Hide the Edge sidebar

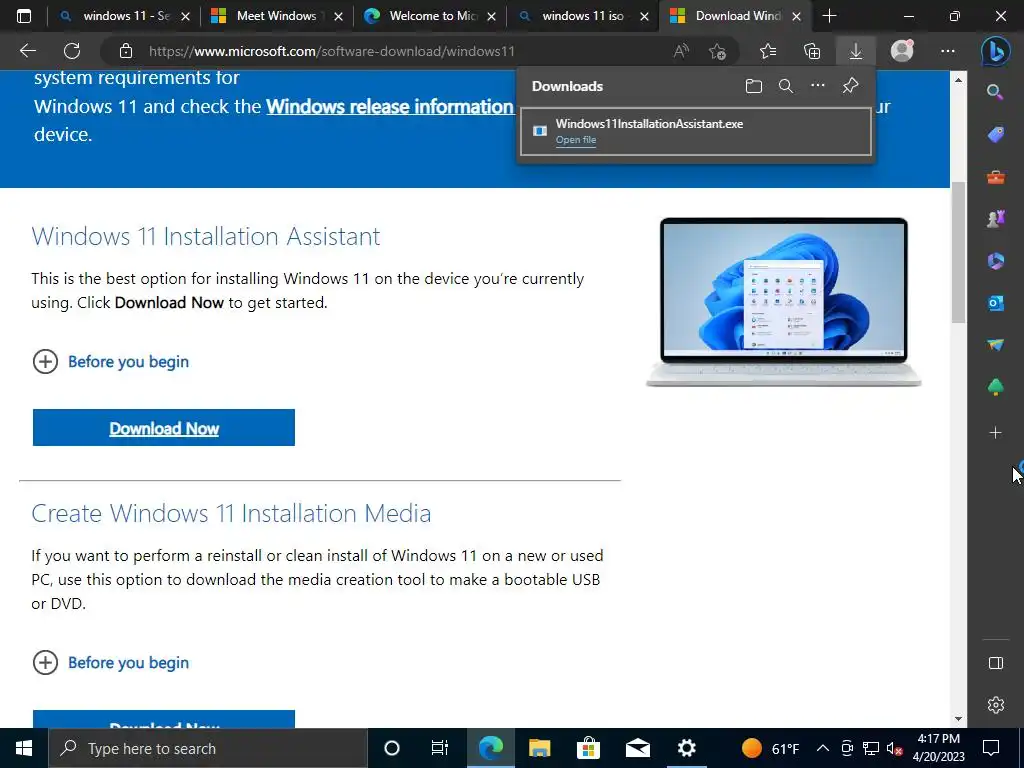click(995, 664)
